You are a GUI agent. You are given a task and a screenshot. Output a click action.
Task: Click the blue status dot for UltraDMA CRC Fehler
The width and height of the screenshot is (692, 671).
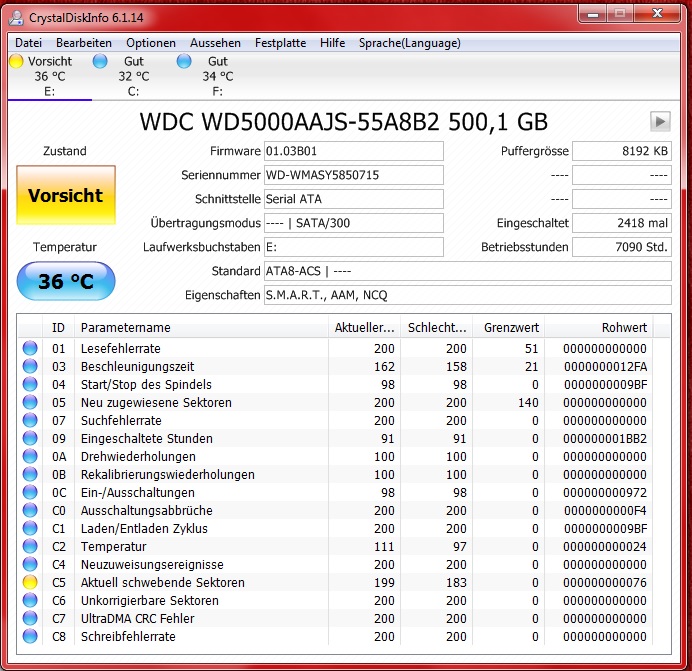[x=30, y=618]
